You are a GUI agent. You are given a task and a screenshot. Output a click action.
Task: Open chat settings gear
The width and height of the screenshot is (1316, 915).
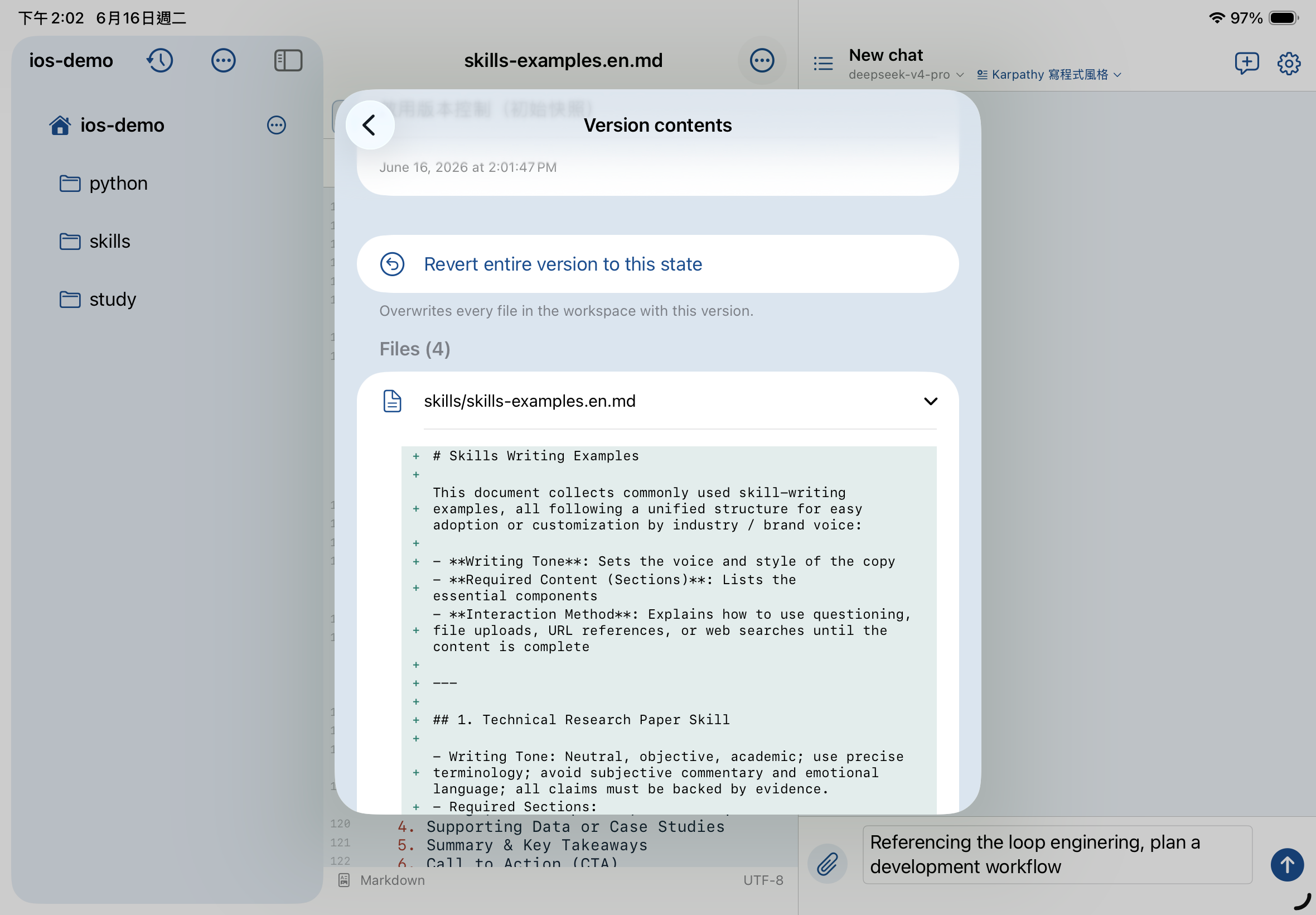tap(1289, 63)
